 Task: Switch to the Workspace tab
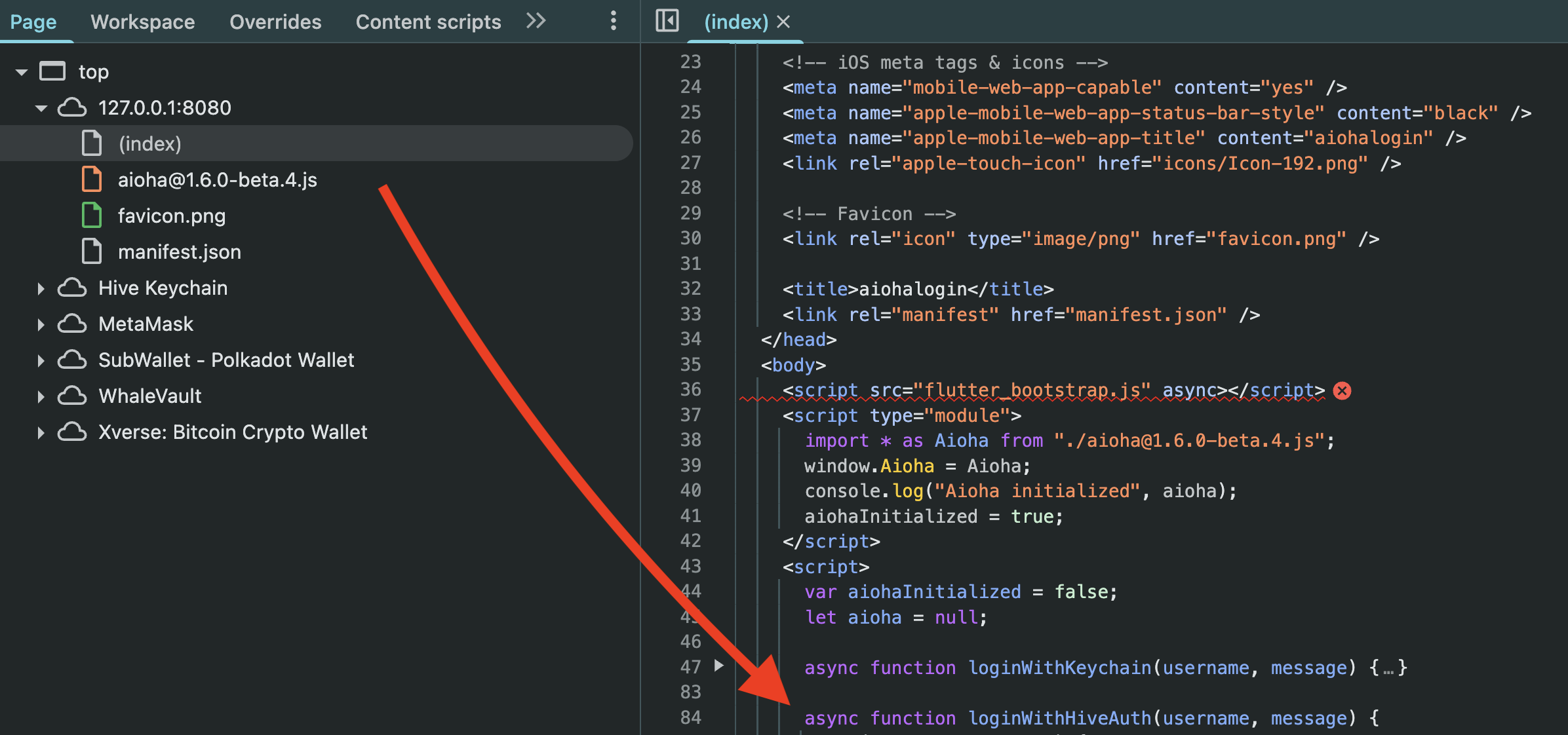[x=143, y=22]
